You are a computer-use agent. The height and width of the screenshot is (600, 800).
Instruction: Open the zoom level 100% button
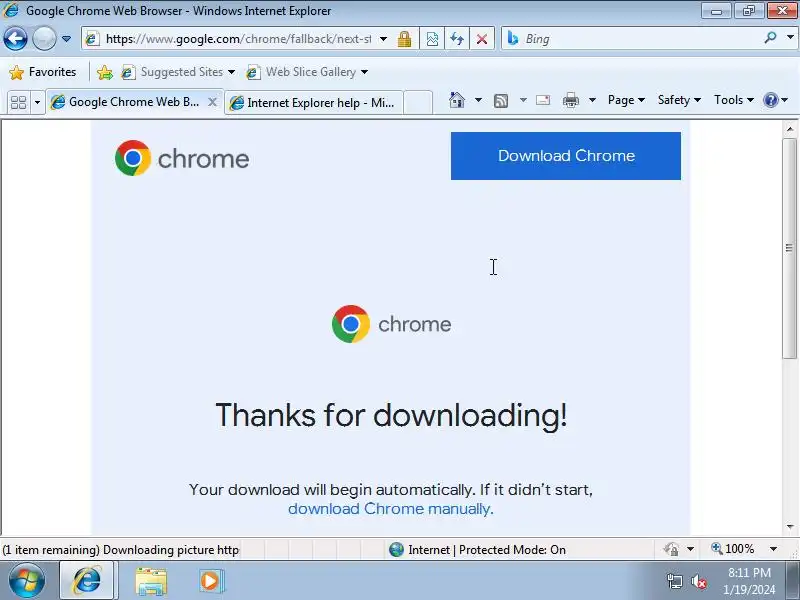click(733, 549)
